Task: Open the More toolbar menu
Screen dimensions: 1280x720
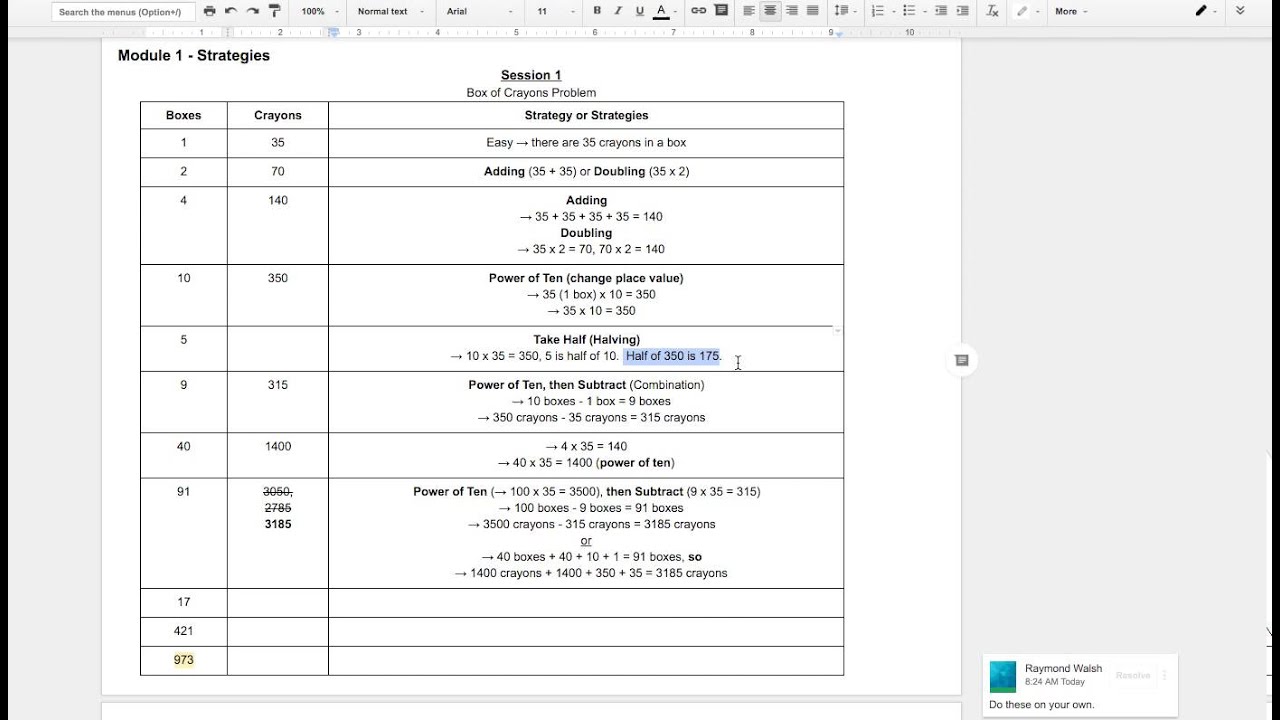Action: click(x=1071, y=11)
